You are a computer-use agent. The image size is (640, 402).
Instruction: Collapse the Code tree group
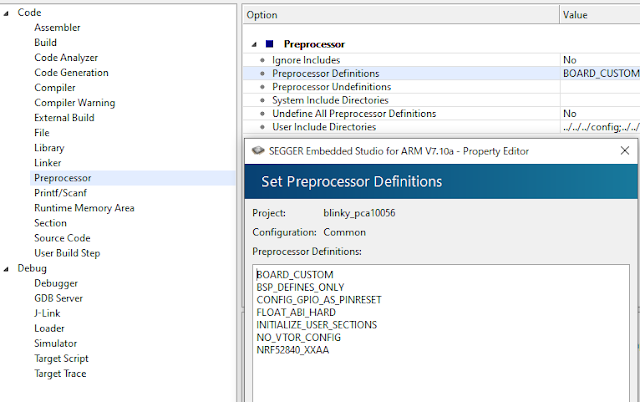[x=6, y=13]
